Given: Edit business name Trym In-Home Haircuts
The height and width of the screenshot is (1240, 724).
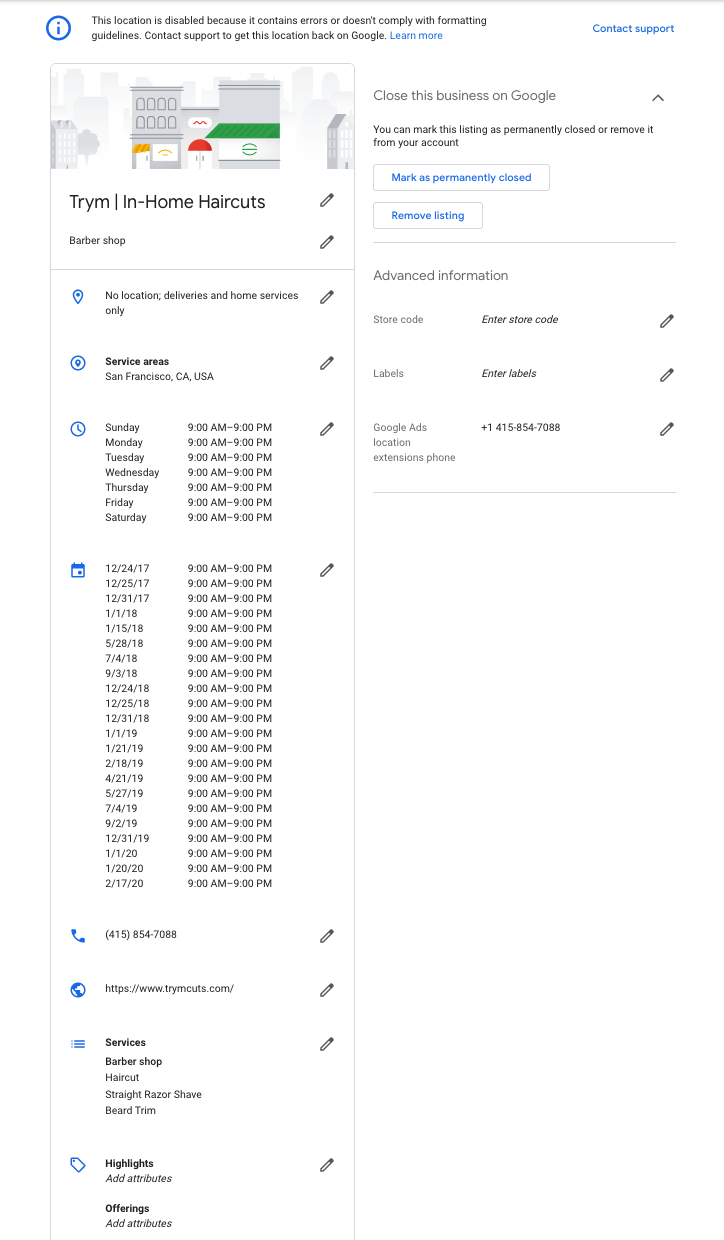Looking at the screenshot, I should pyautogui.click(x=327, y=200).
